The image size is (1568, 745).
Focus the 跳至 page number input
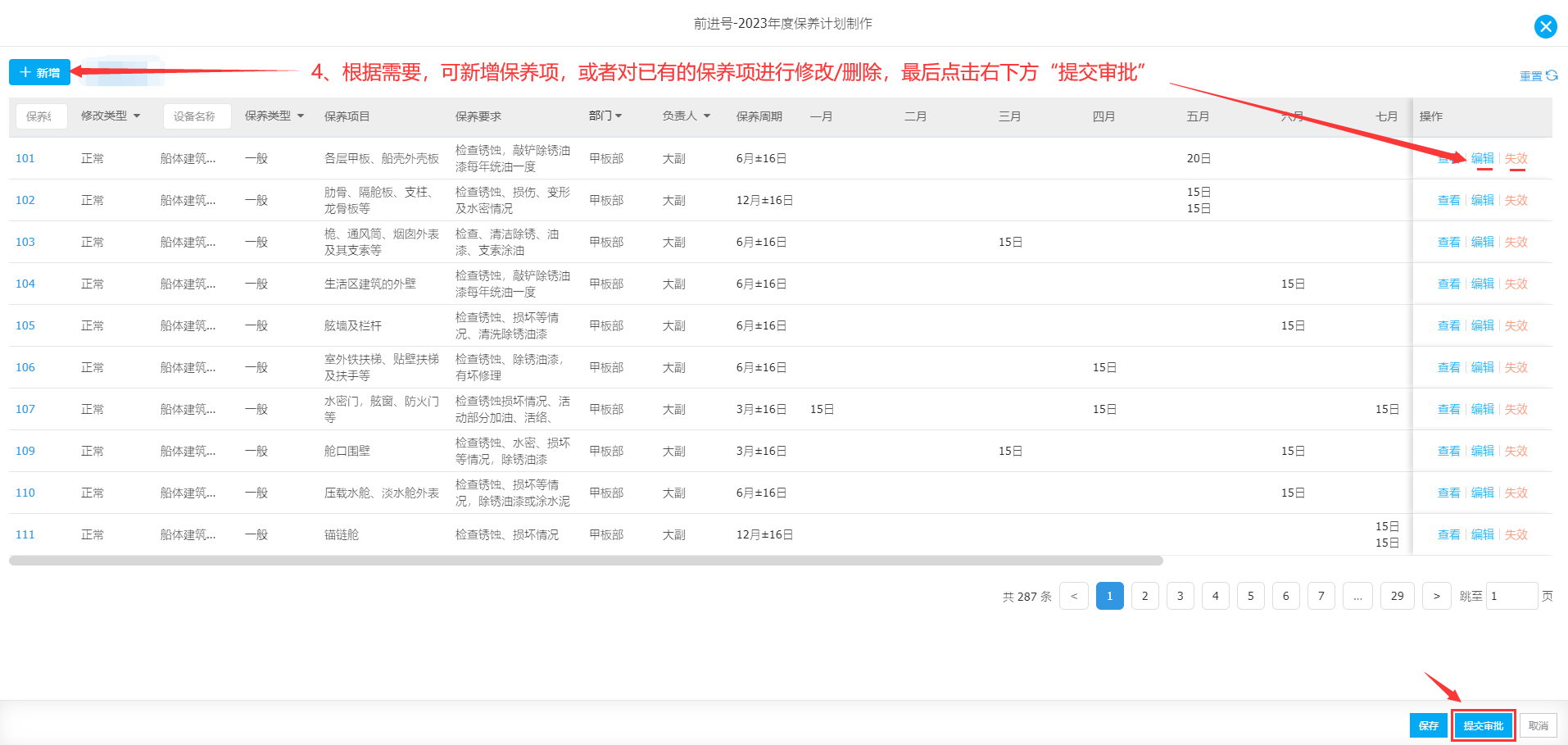(1511, 596)
